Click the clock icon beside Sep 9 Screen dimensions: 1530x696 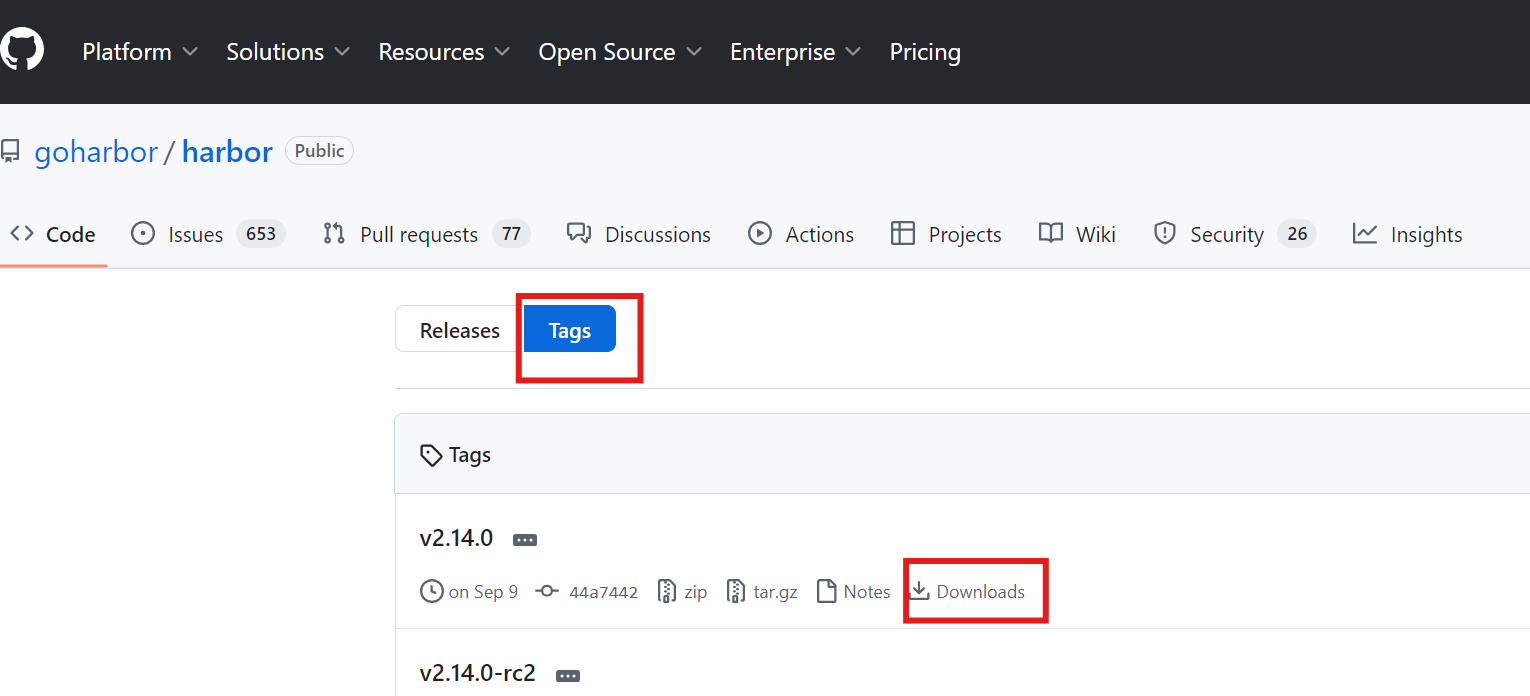tap(431, 591)
